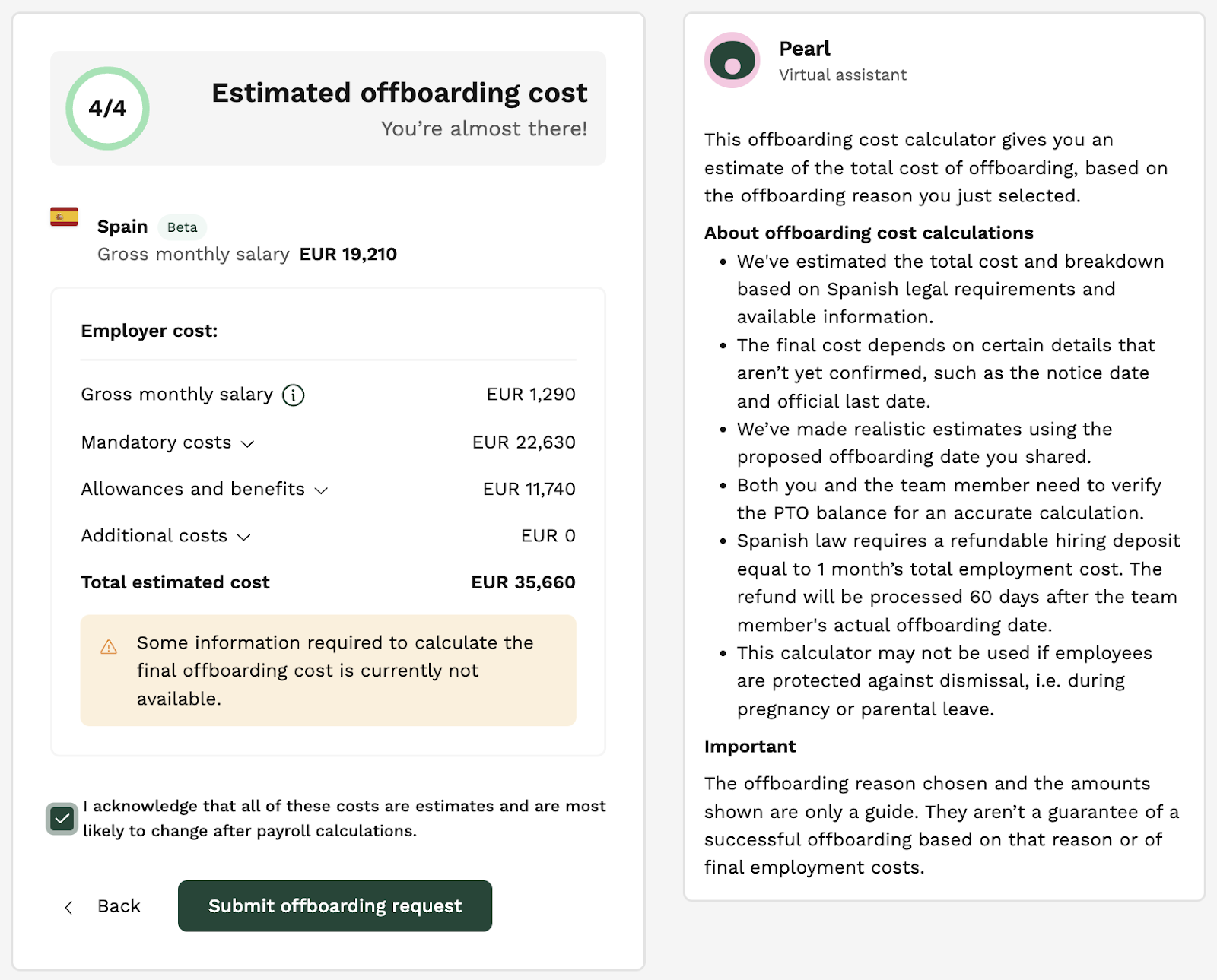Click the Employer cost section title

point(149,331)
